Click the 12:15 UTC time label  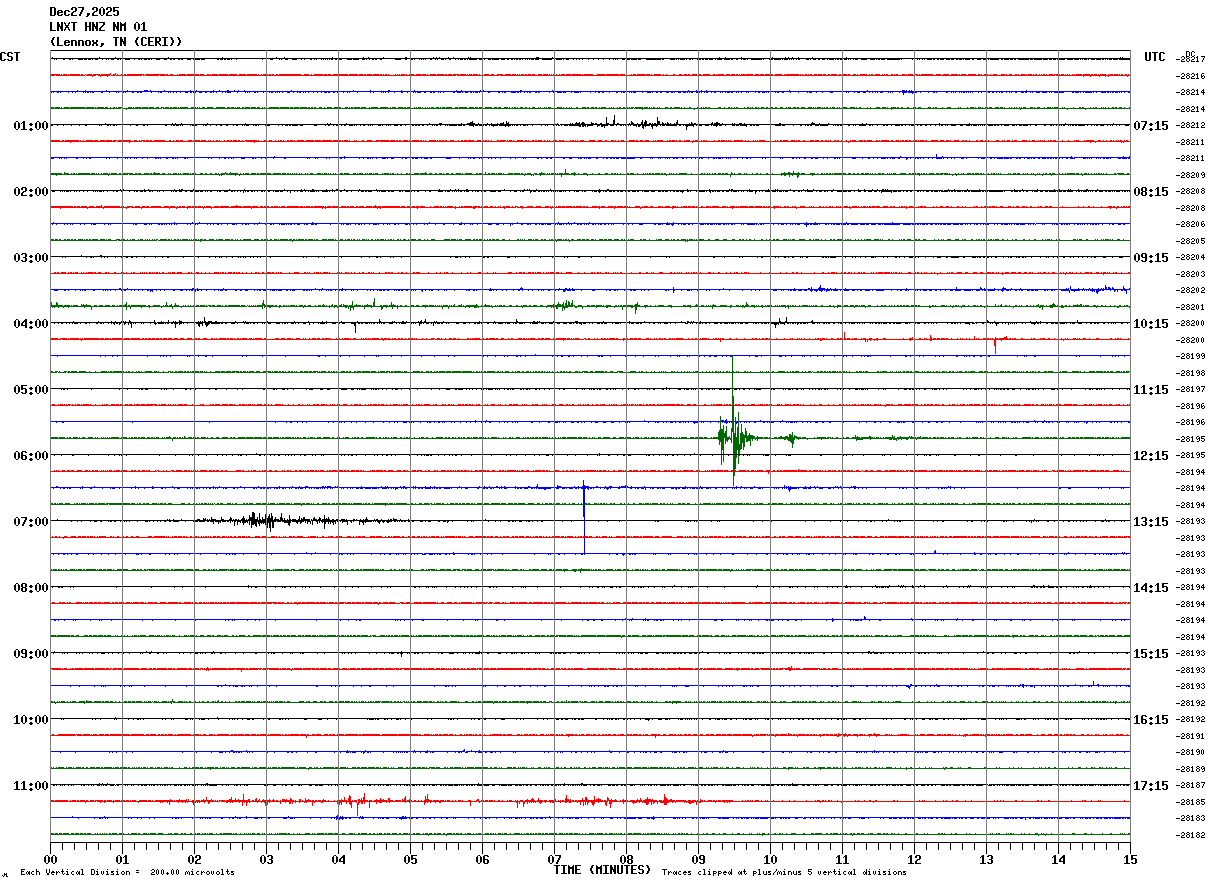[x=1151, y=456]
